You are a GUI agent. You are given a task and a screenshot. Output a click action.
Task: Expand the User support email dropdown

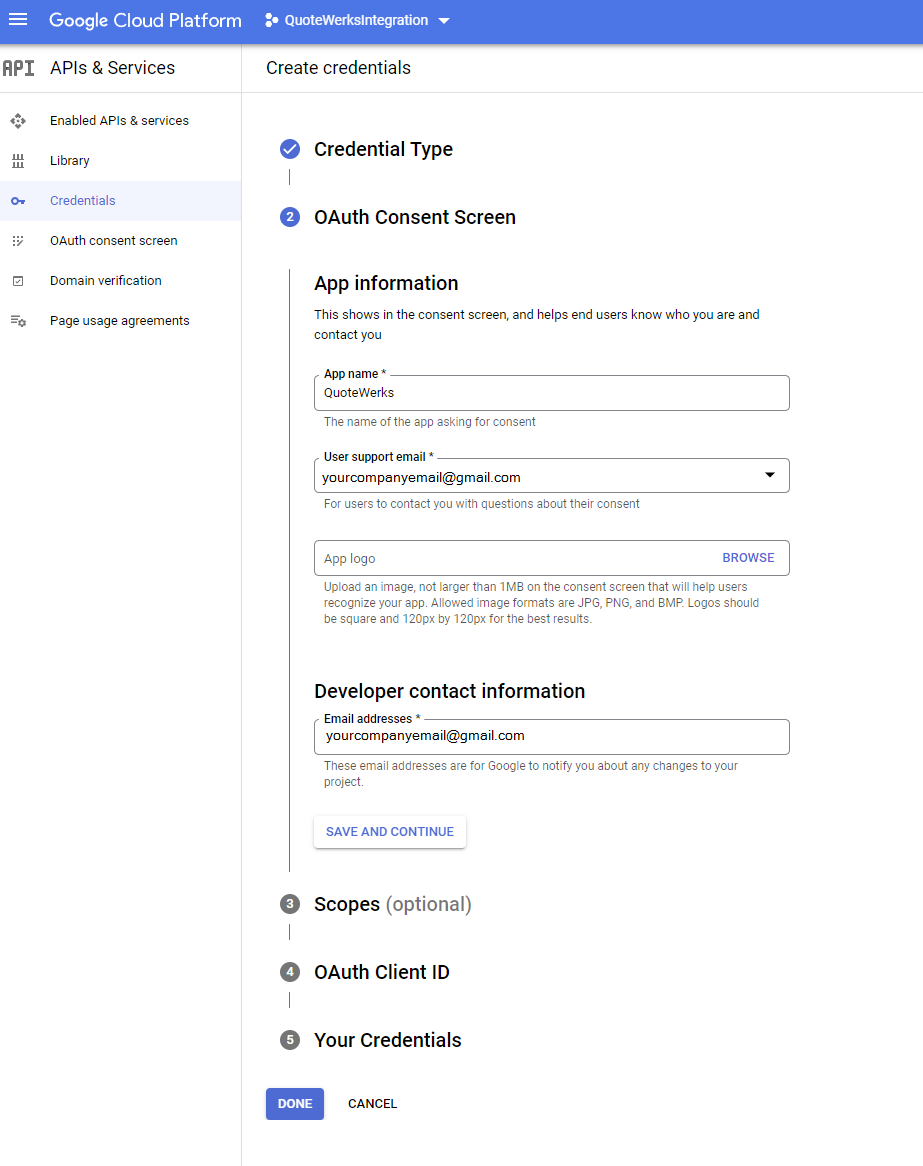[769, 476]
